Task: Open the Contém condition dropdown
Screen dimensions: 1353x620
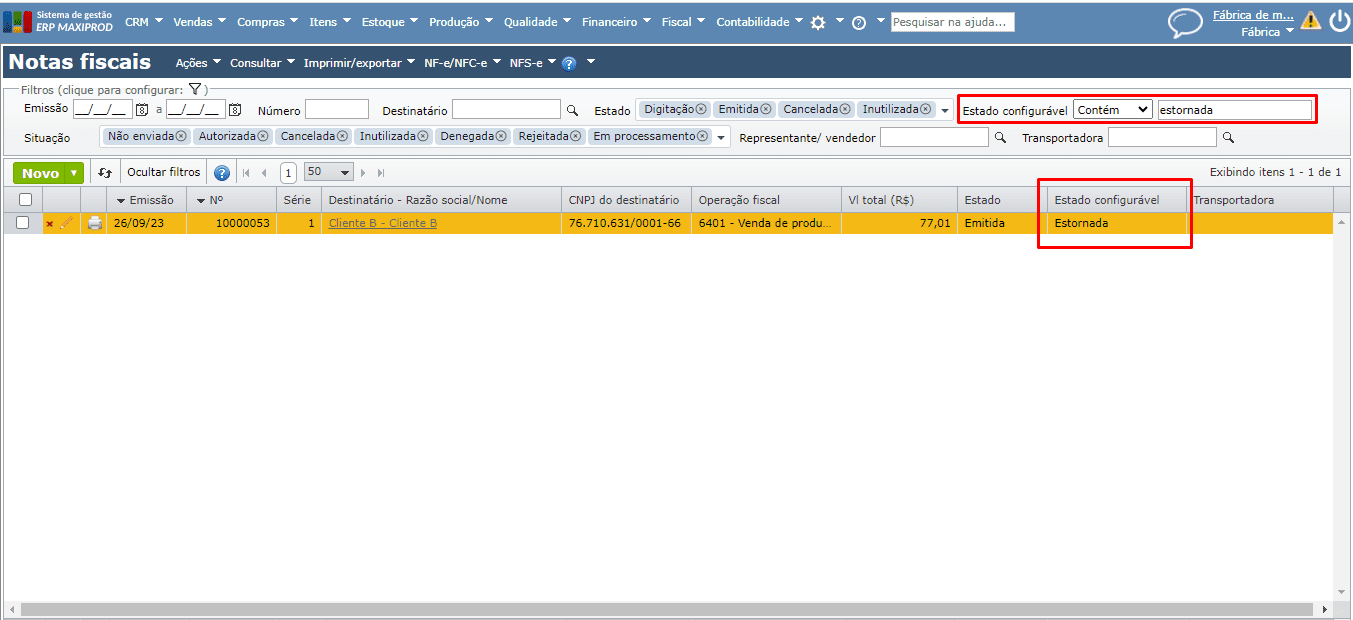Action: tap(1113, 110)
